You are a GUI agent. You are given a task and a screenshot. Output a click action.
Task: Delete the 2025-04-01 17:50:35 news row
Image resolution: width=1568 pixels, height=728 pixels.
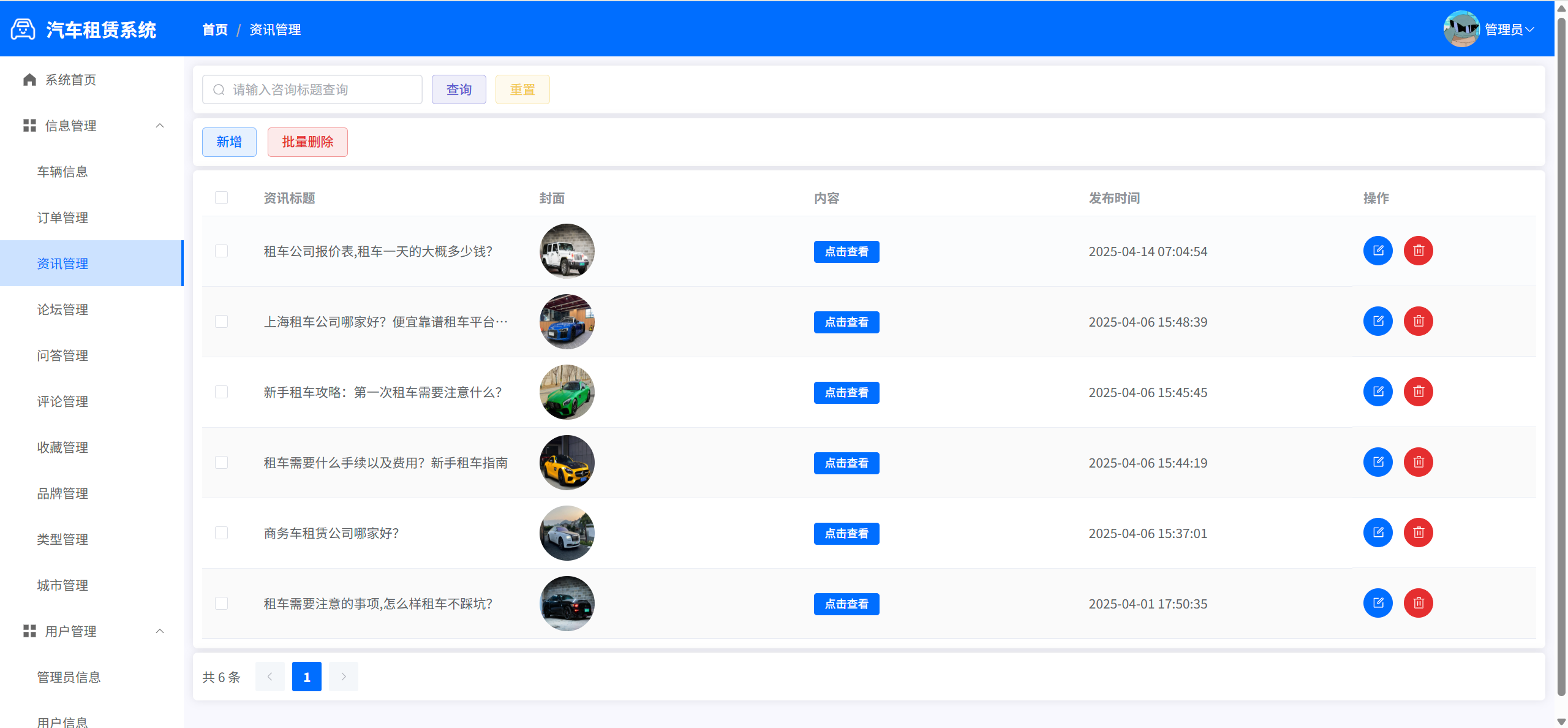coord(1418,603)
